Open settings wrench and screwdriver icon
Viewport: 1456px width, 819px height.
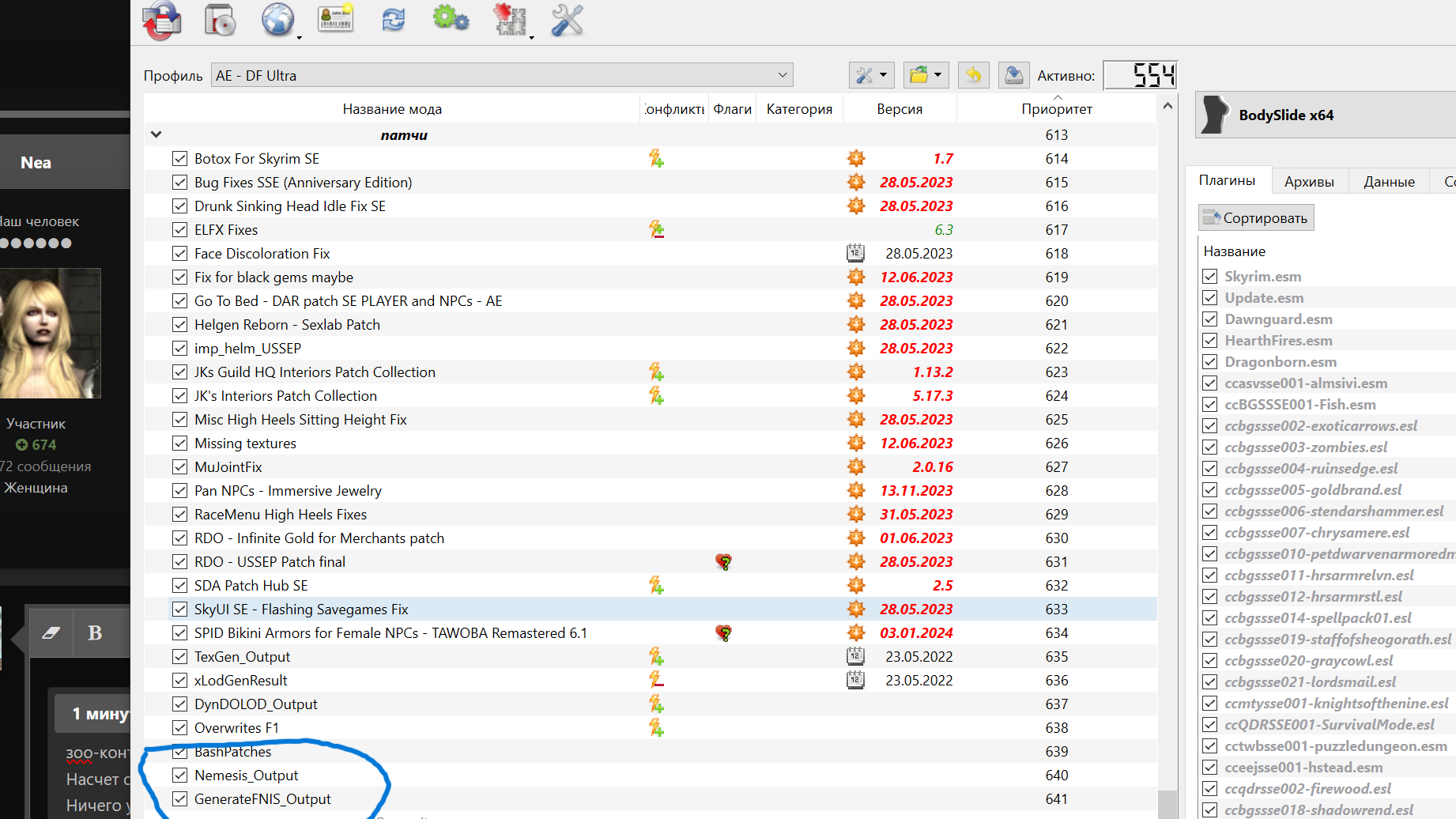[x=567, y=21]
